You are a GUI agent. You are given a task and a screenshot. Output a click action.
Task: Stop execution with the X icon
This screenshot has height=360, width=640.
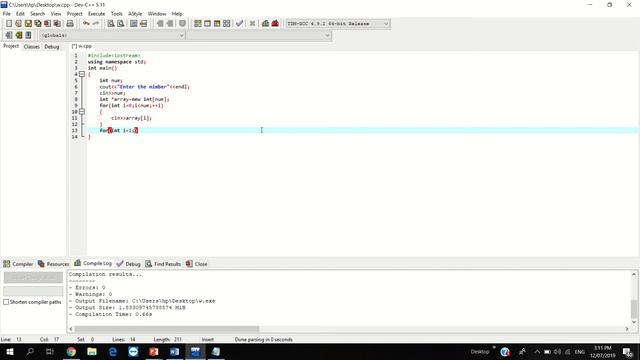click(252, 24)
